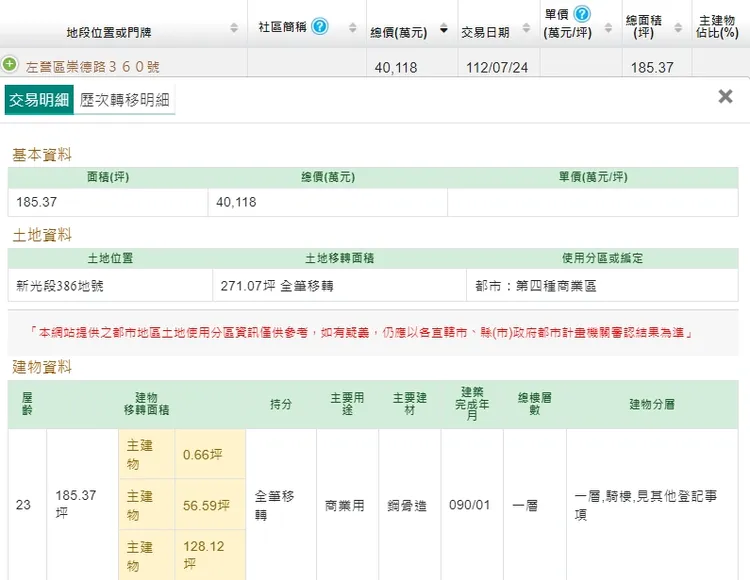Click 建築完成年月 column header

[472, 404]
